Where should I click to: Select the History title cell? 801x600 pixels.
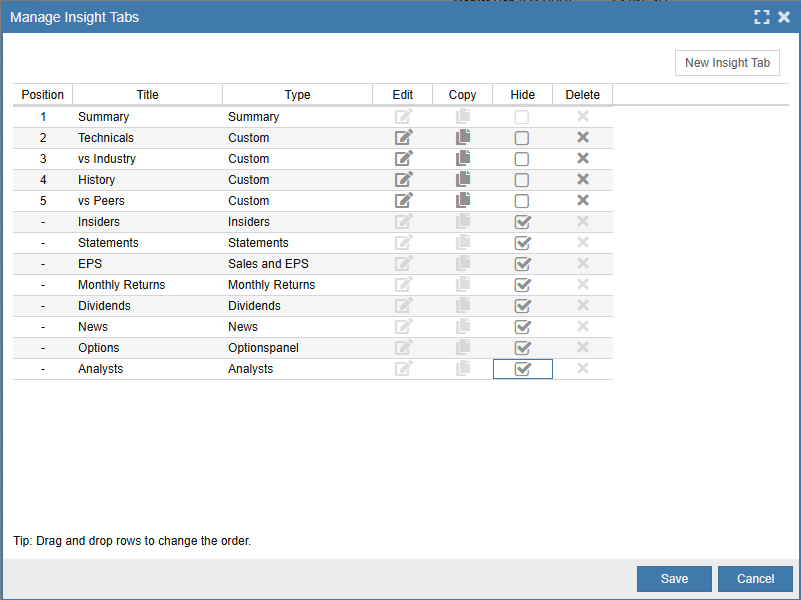pos(148,180)
